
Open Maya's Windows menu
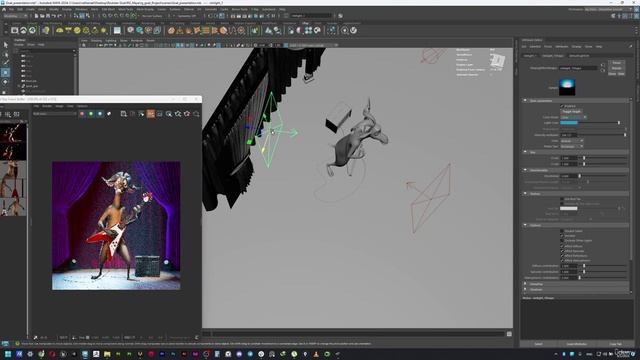click(81, 9)
